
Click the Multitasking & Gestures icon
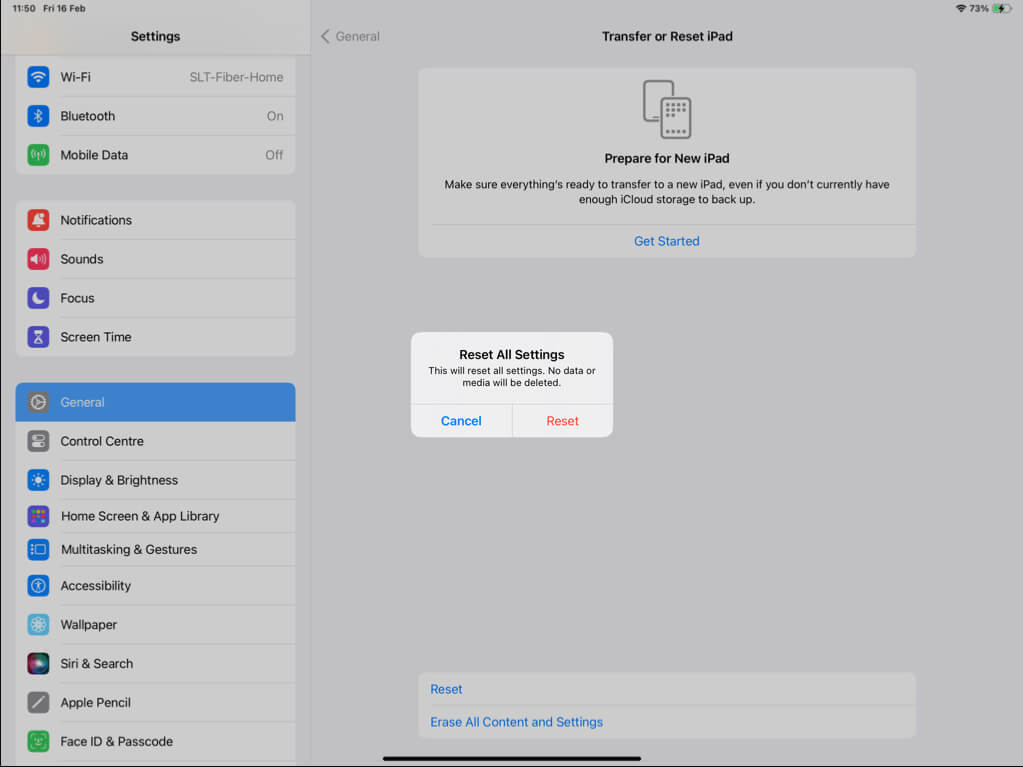tap(38, 549)
